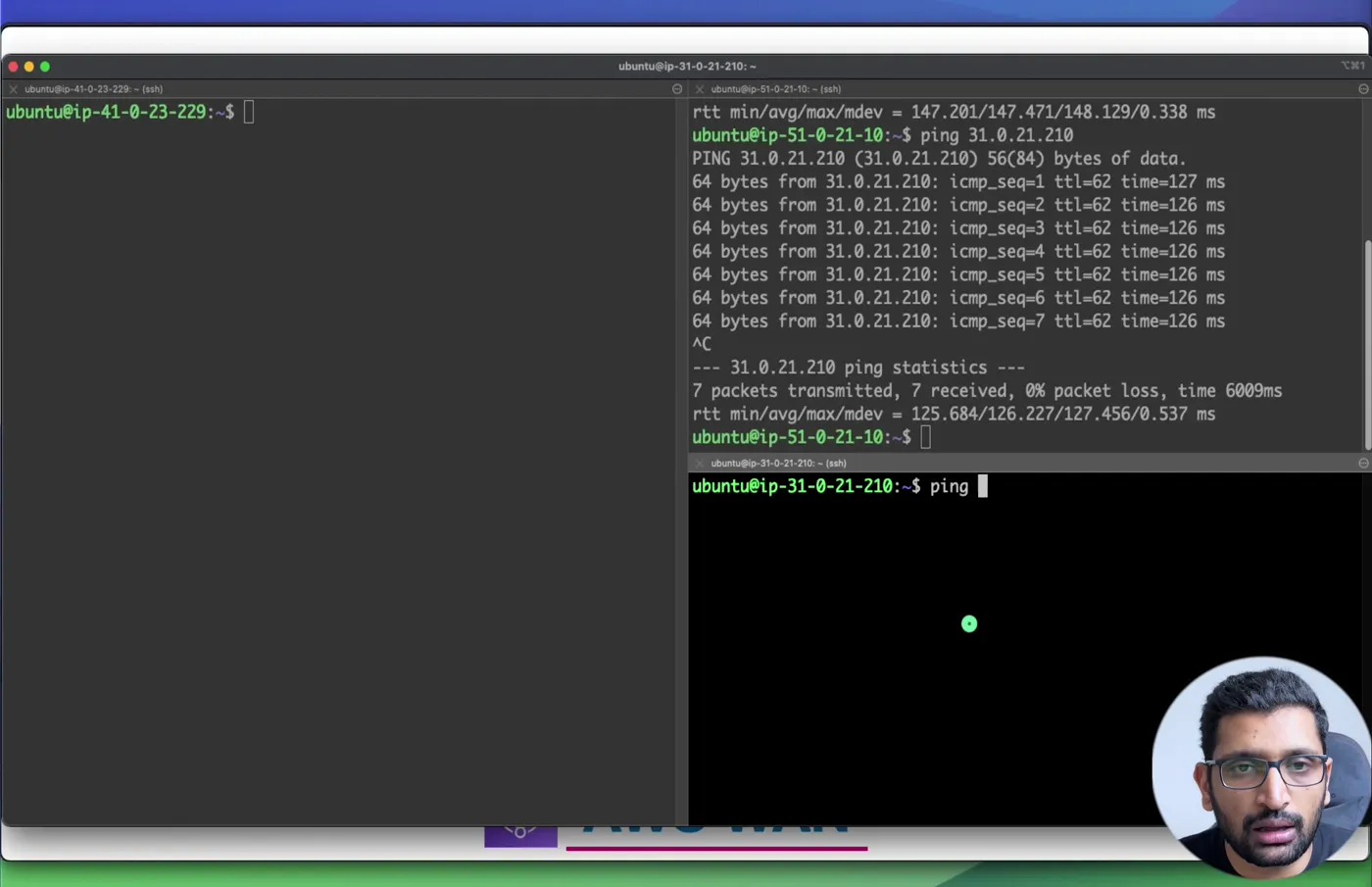Screen dimensions: 1372x887
Task: Close the ip-51-0-21-10 ssh pane
Action: click(x=700, y=89)
